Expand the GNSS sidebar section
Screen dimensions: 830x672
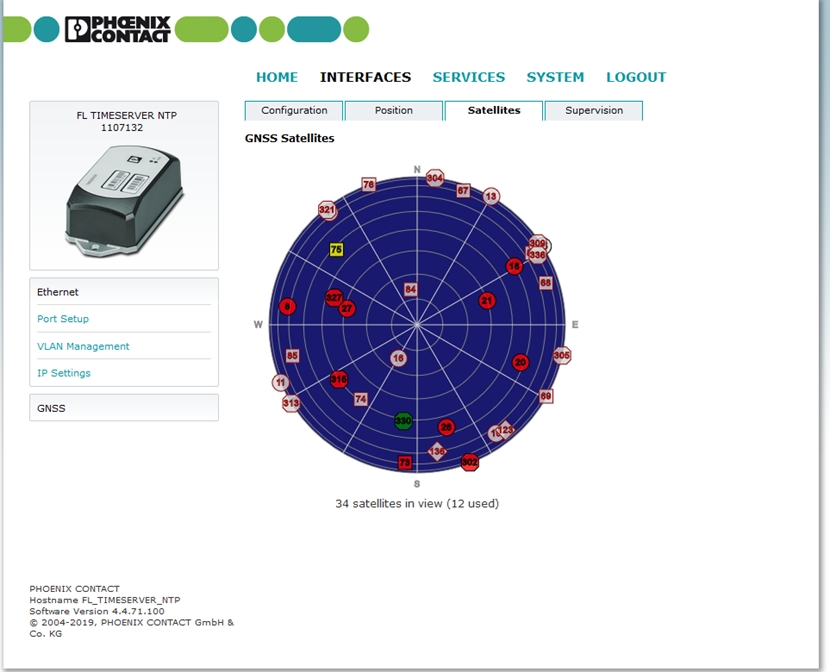pyautogui.click(x=52, y=408)
